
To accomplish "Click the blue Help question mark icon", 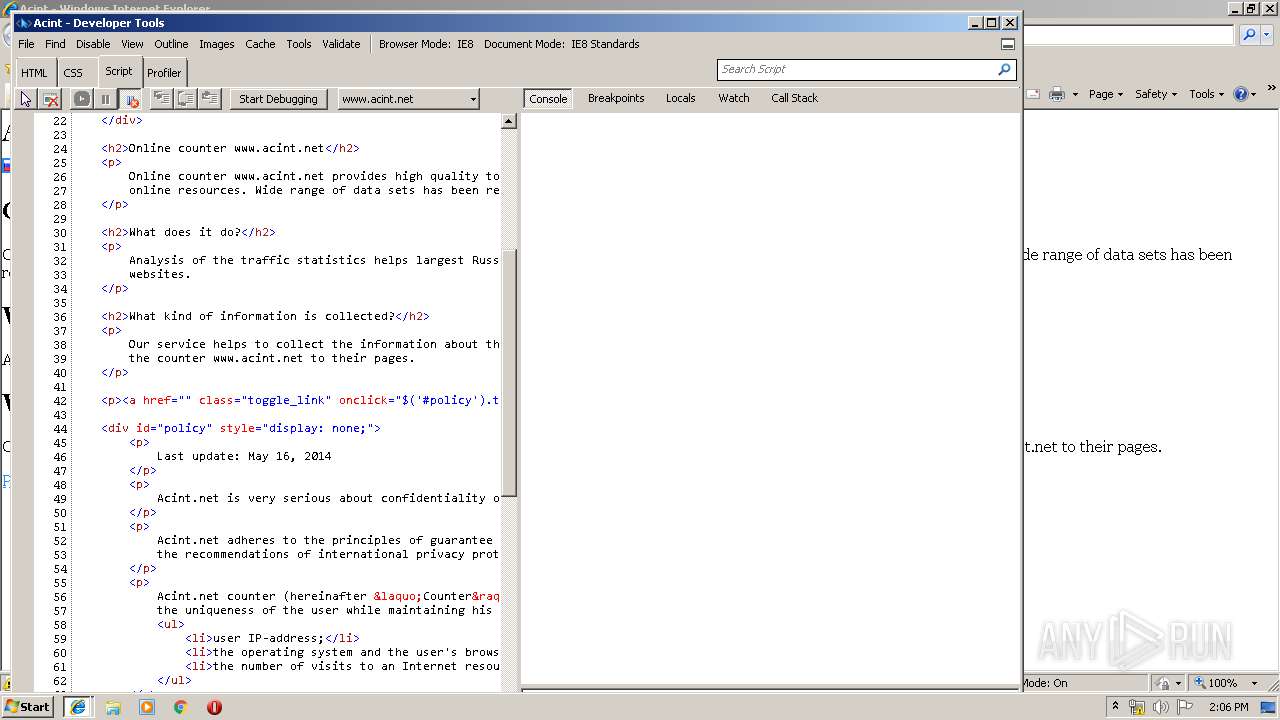I will coord(1241,94).
